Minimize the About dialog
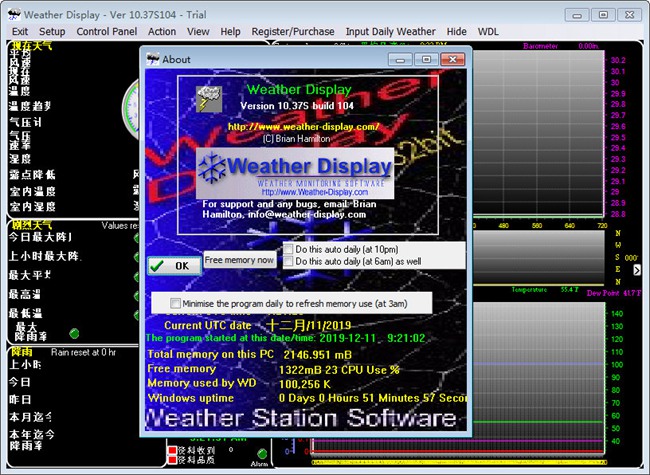Screen dimensions: 650x475 (400, 60)
